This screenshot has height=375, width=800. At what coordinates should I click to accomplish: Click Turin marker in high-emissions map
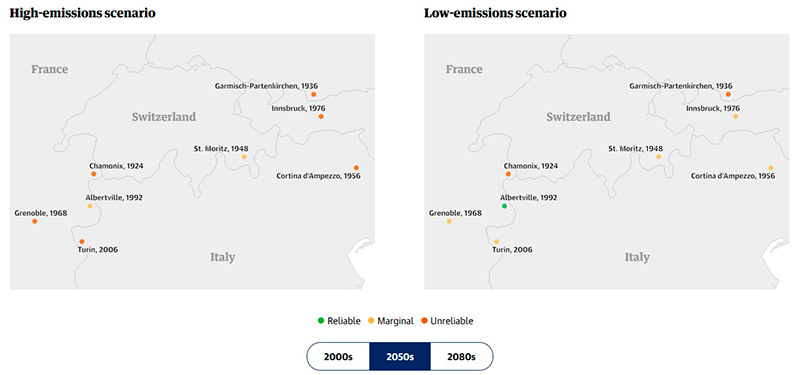82,242
